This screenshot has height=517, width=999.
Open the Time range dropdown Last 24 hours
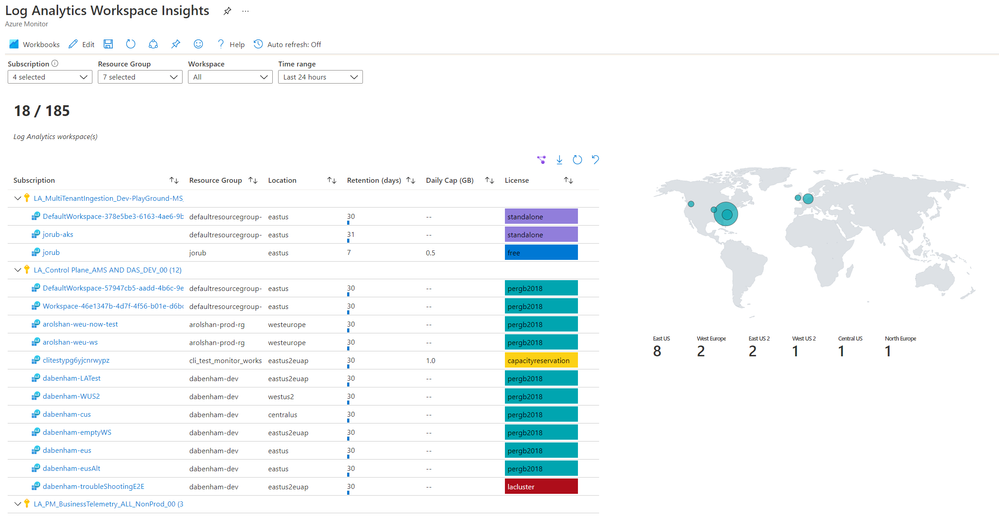pos(320,77)
